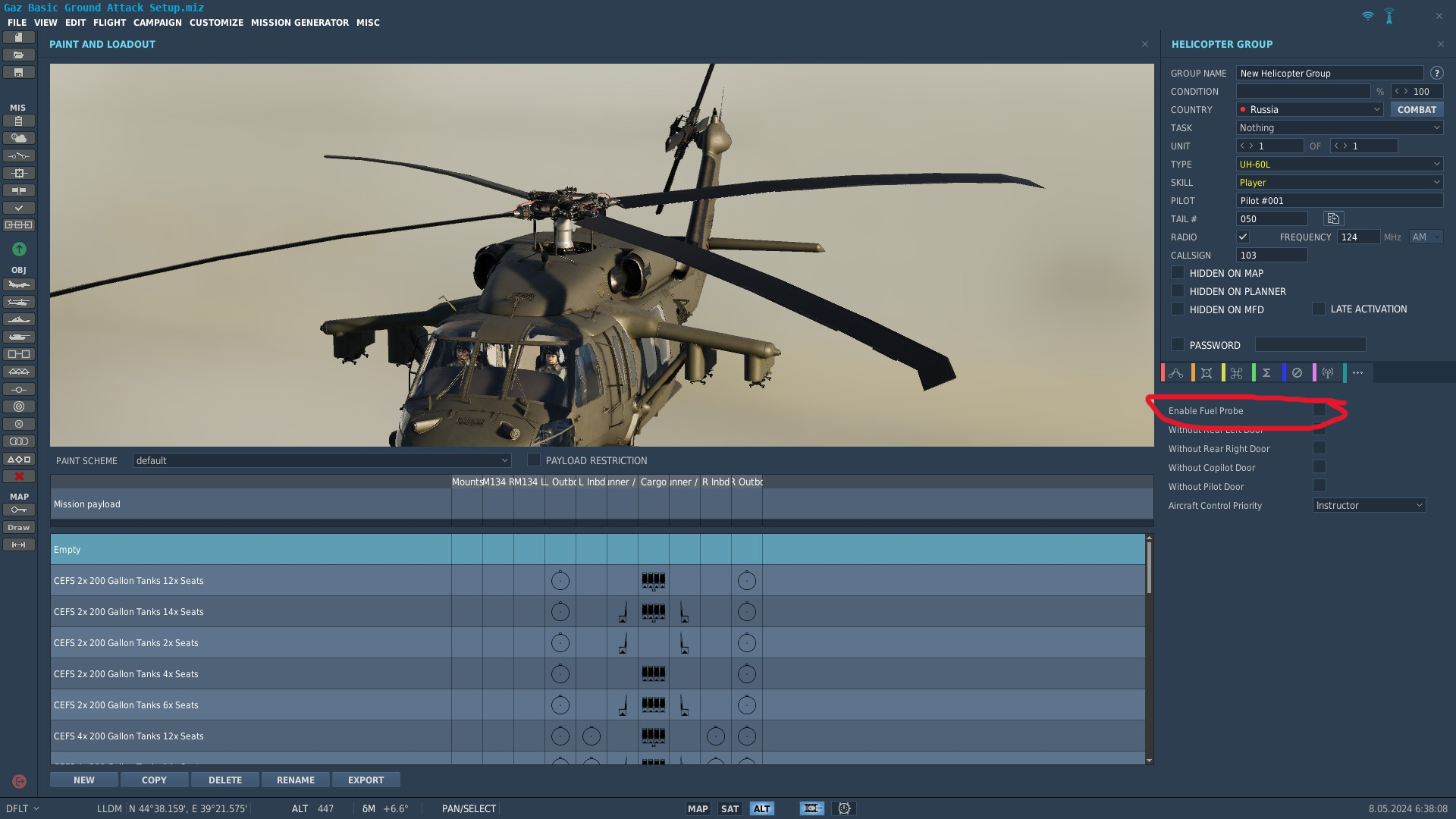Toggle Hidden on Map checkbox
1456x819 pixels.
pyautogui.click(x=1178, y=272)
